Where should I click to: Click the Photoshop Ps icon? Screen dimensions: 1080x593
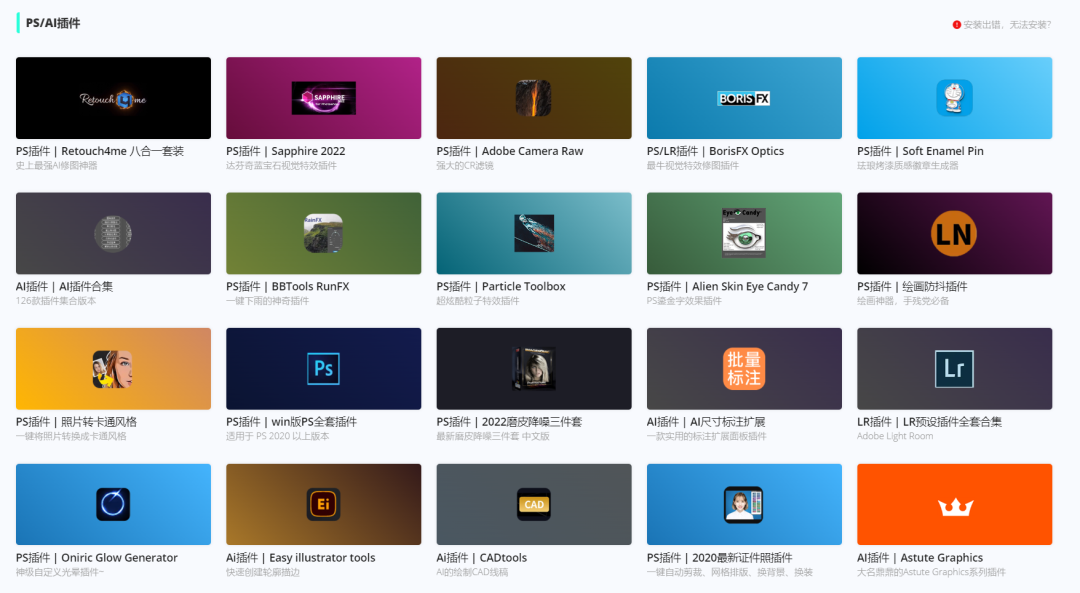(x=323, y=369)
